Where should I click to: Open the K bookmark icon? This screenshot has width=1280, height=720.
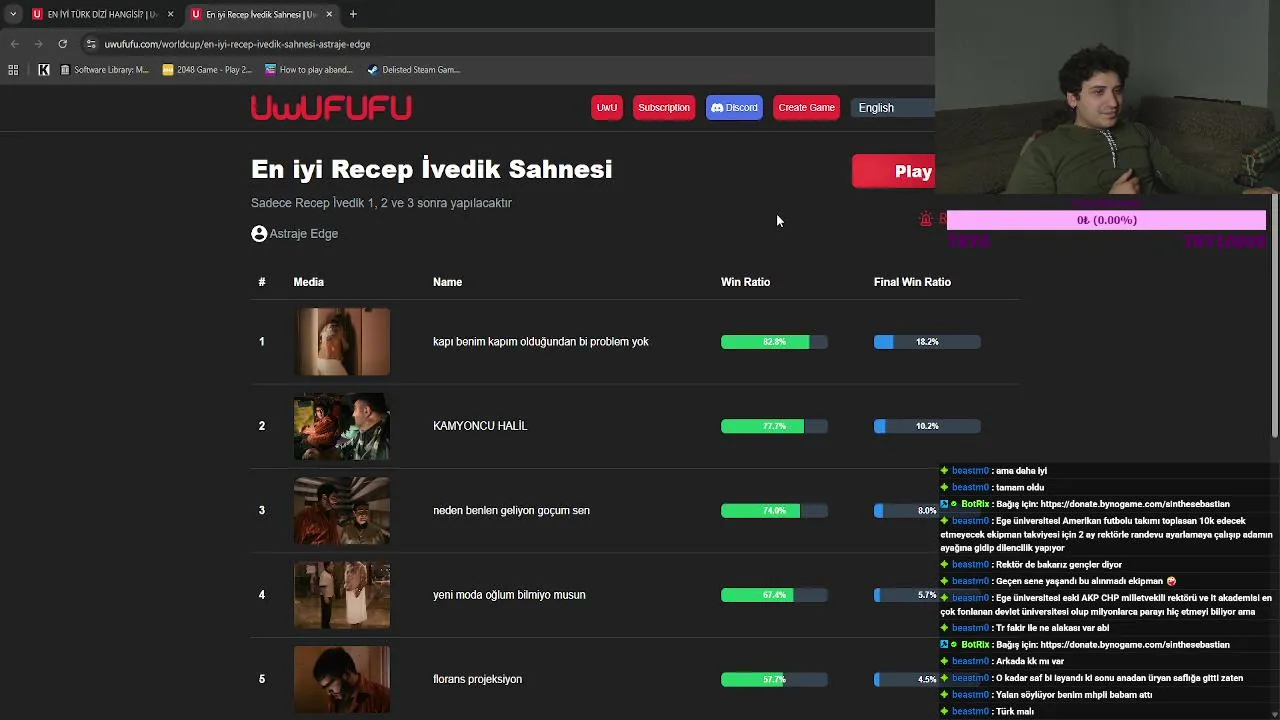click(x=44, y=70)
